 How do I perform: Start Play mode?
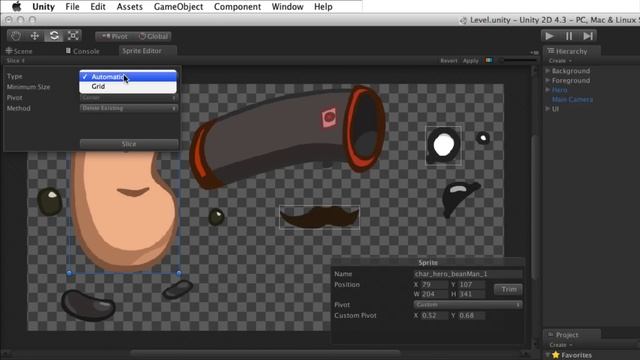(x=550, y=36)
